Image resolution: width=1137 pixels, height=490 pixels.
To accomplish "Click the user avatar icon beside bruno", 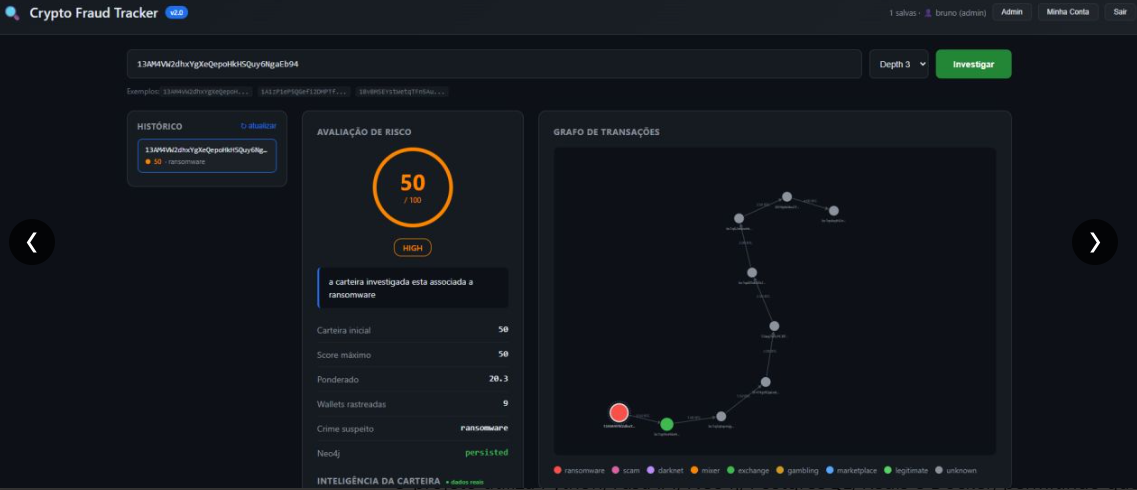I will click(x=928, y=12).
